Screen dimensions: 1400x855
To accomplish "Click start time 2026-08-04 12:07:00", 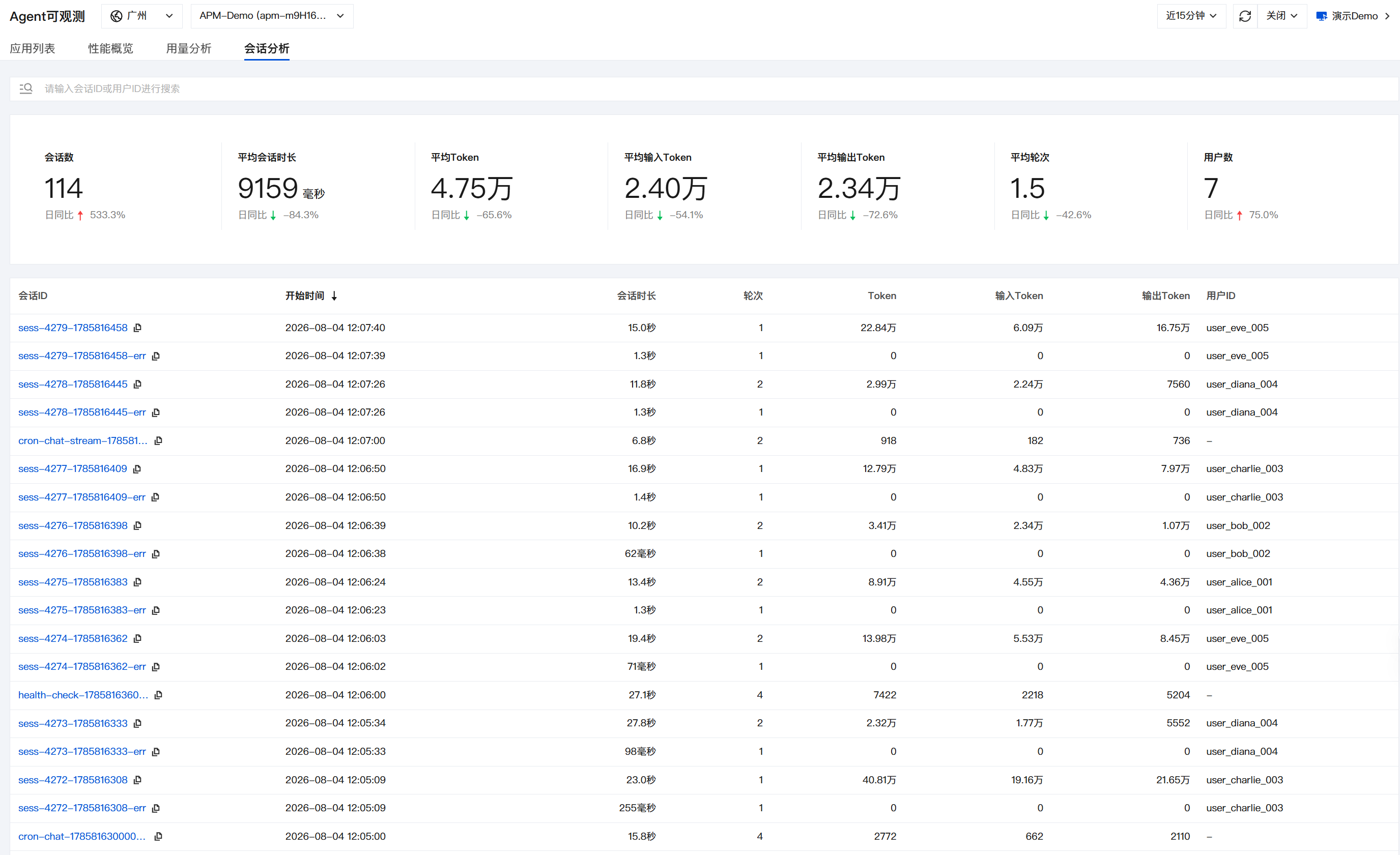I will (335, 440).
